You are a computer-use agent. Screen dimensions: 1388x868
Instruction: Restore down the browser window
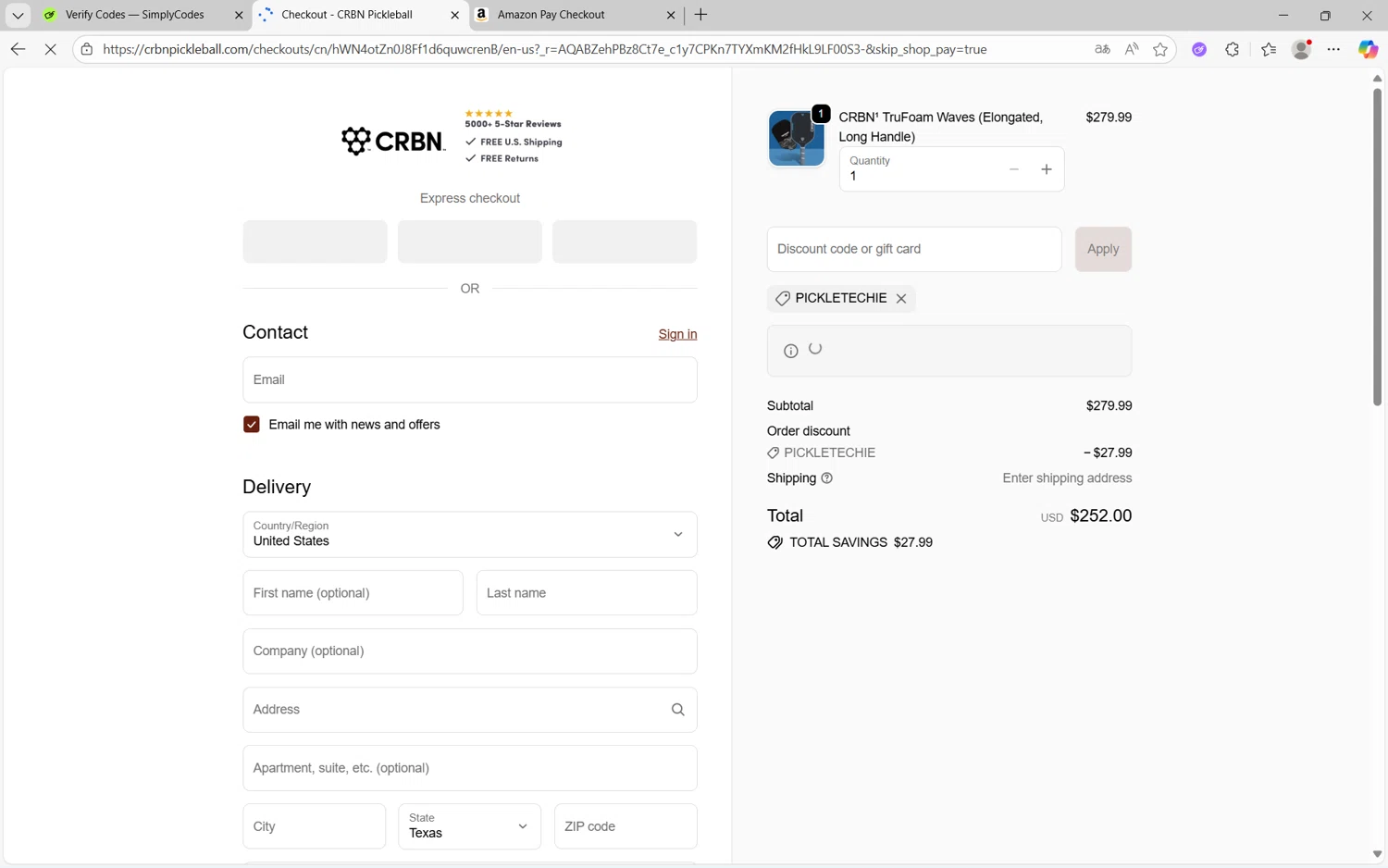click(1325, 15)
